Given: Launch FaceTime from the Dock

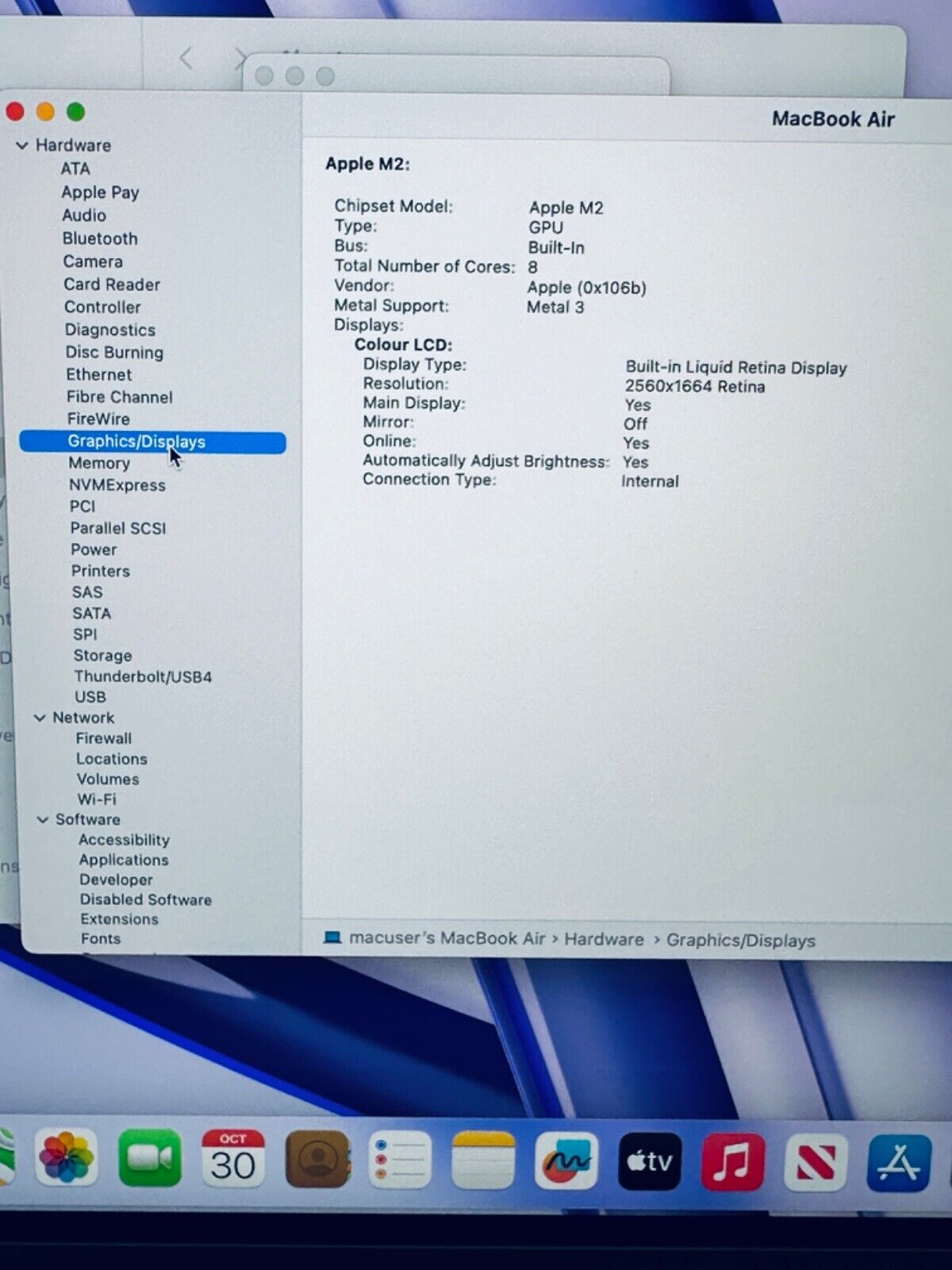Looking at the screenshot, I should 149,1159.
